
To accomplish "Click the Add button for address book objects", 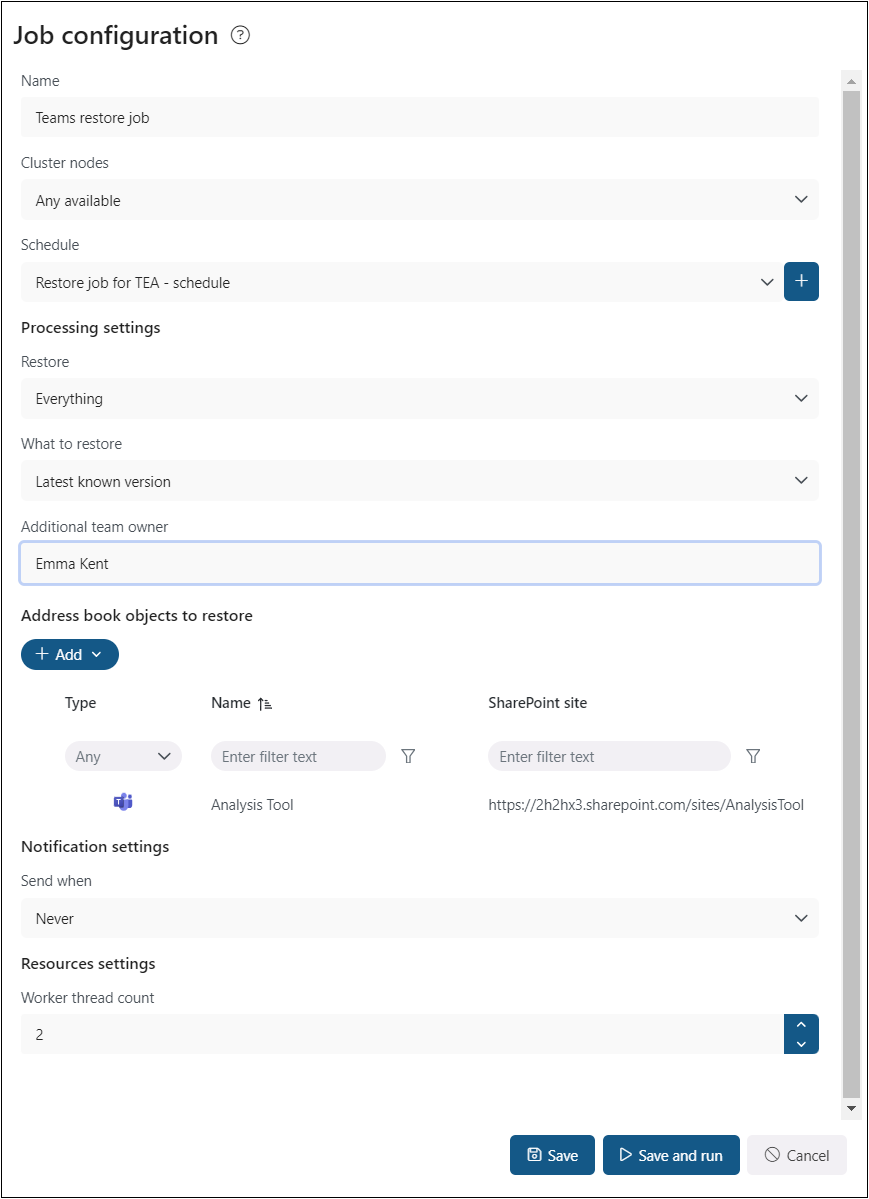I will (x=70, y=654).
